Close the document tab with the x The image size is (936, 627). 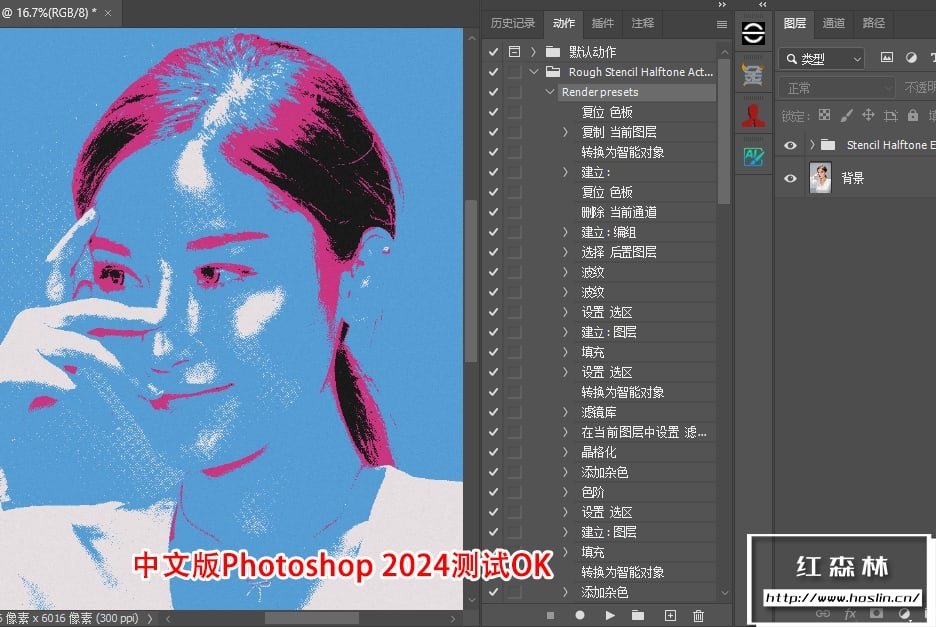(108, 13)
